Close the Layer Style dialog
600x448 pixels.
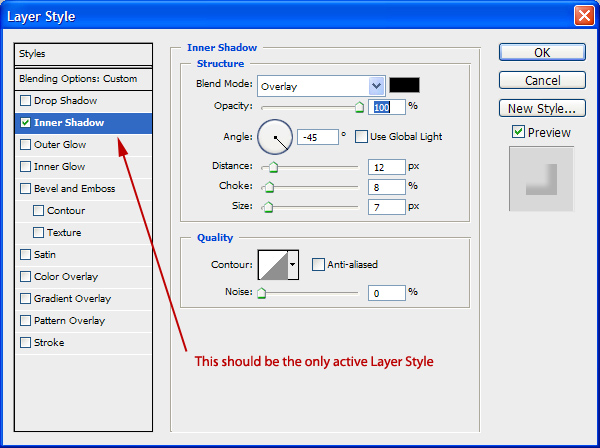583,16
